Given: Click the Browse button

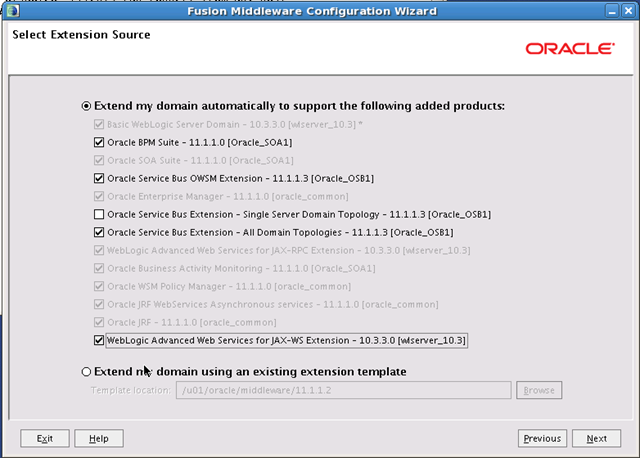Looking at the screenshot, I should (539, 390).
